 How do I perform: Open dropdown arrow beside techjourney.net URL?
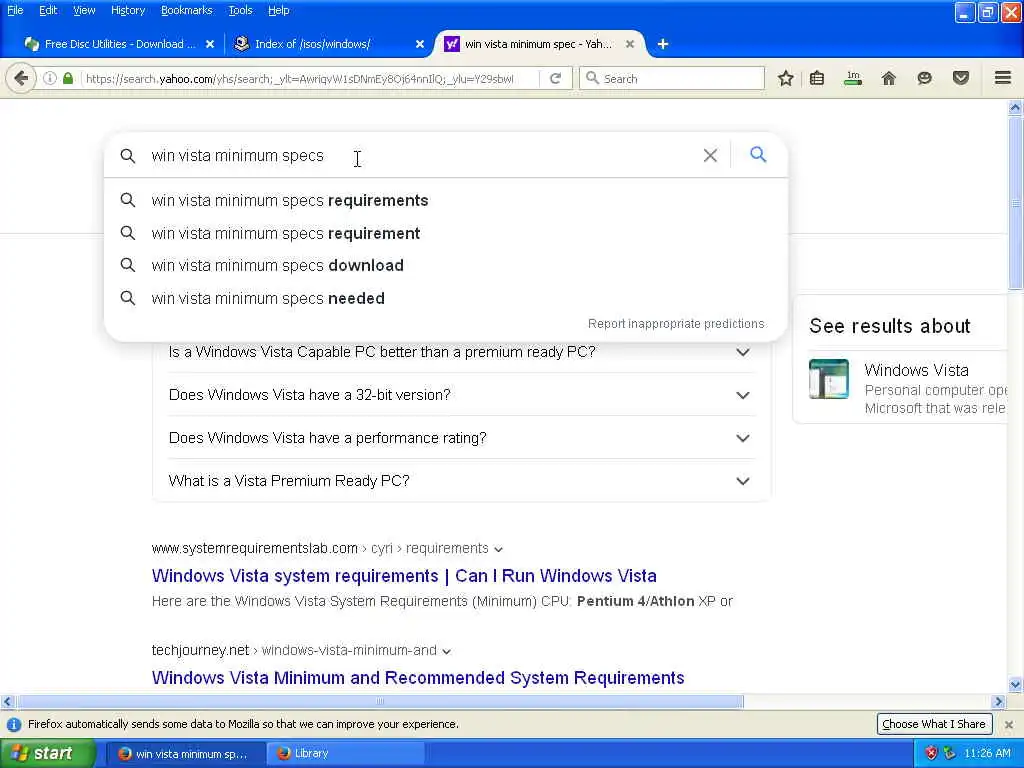pyautogui.click(x=446, y=651)
